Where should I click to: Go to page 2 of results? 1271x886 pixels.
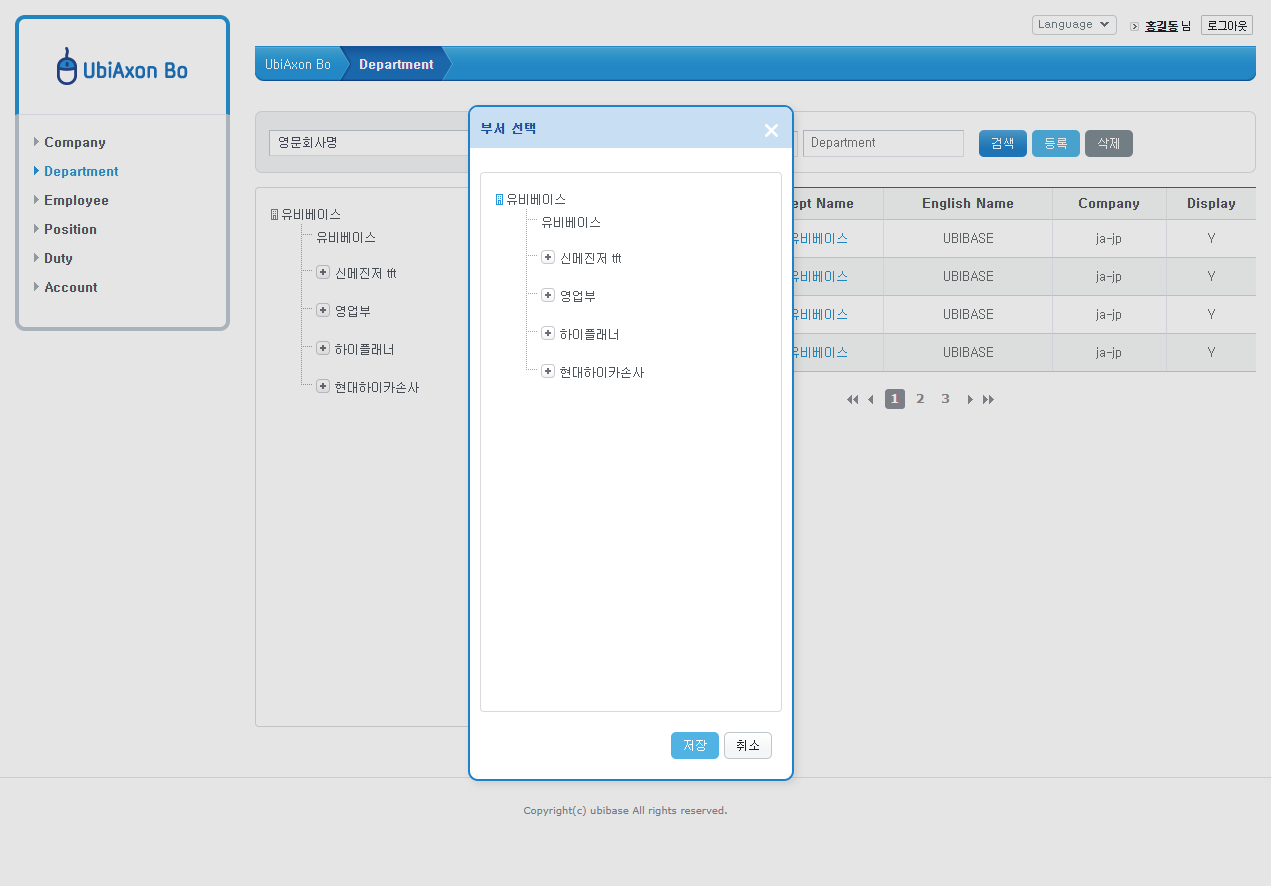pos(920,399)
